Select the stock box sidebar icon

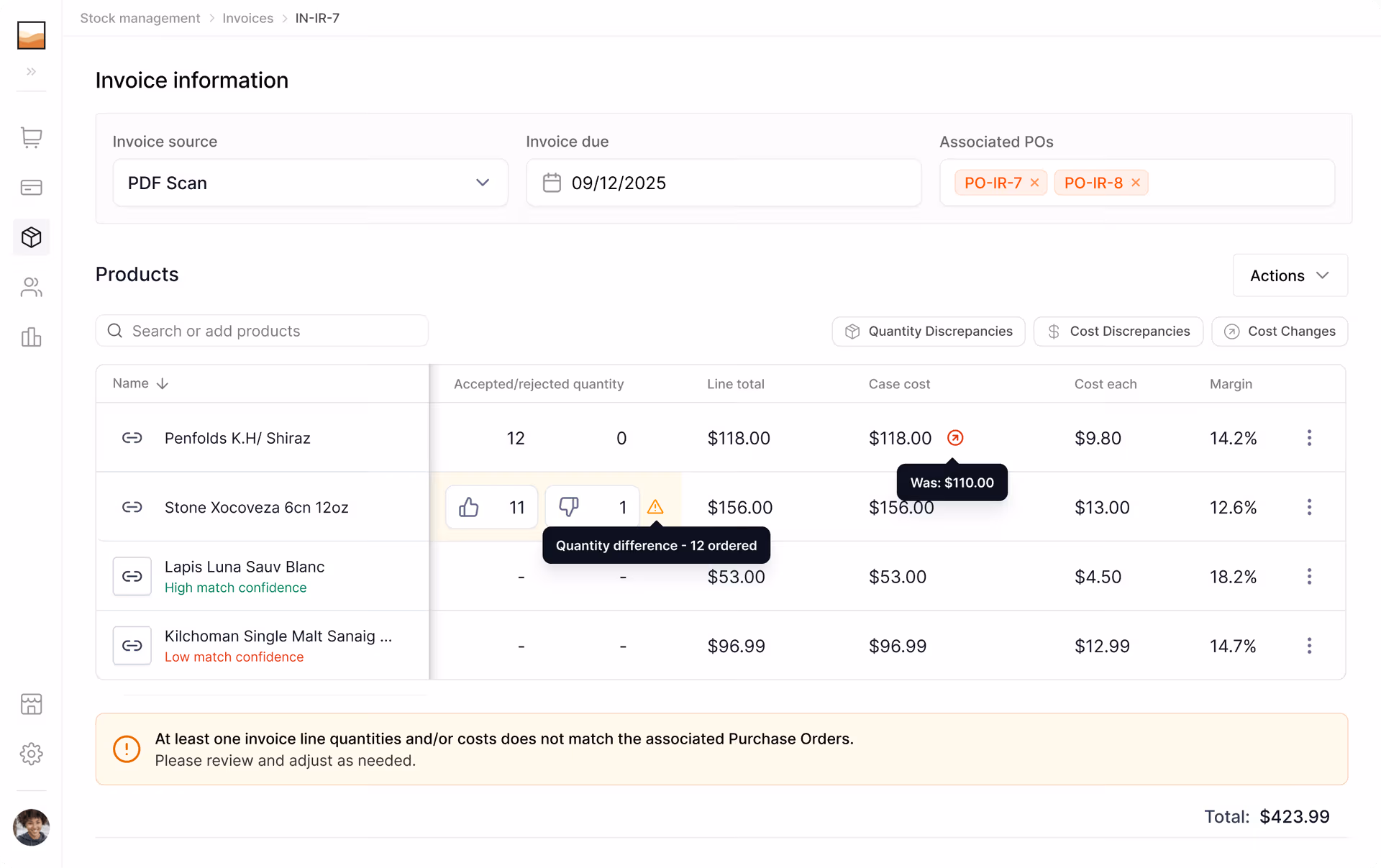click(x=31, y=237)
